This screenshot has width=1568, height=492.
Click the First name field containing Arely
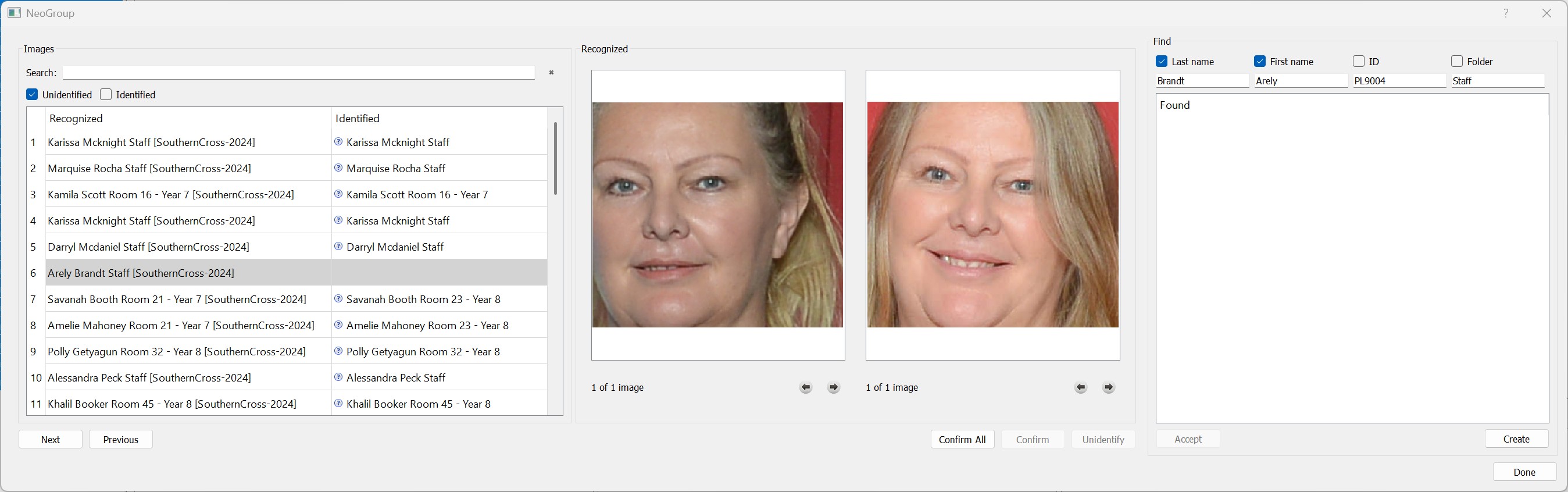(x=1301, y=81)
